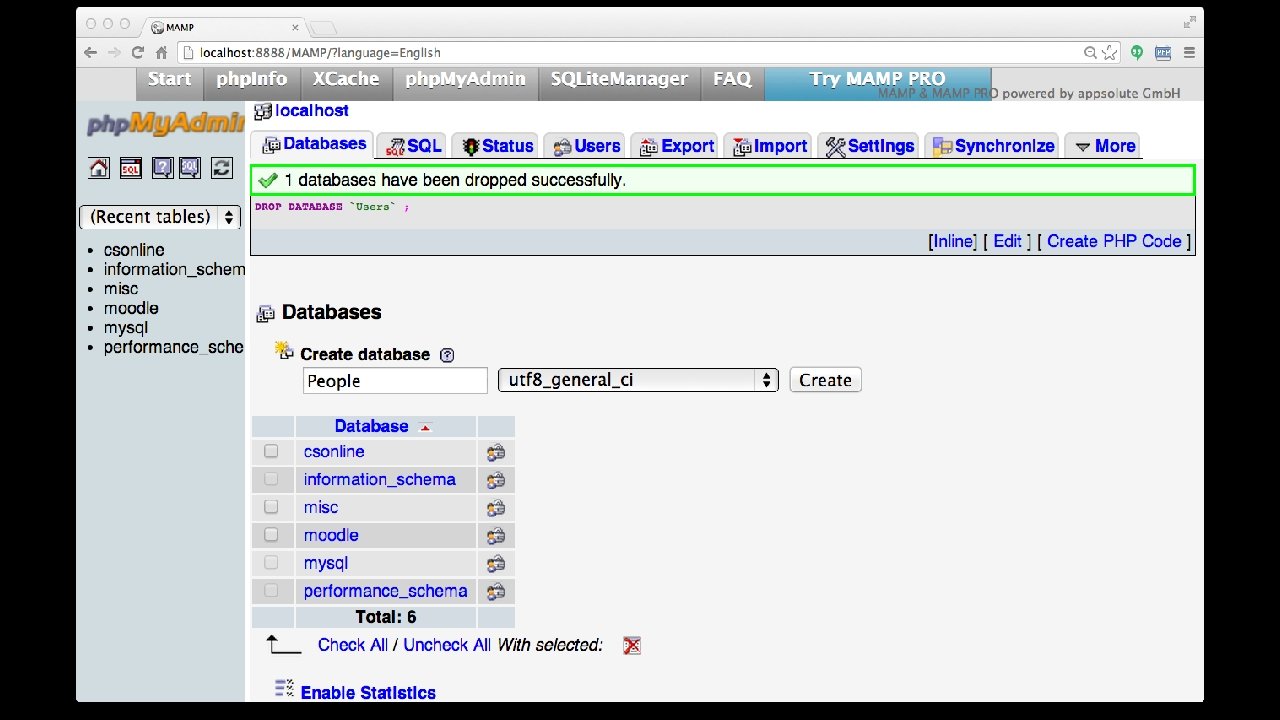The height and width of the screenshot is (720, 1280).
Task: Sort by the Database column header
Action: pos(371,426)
